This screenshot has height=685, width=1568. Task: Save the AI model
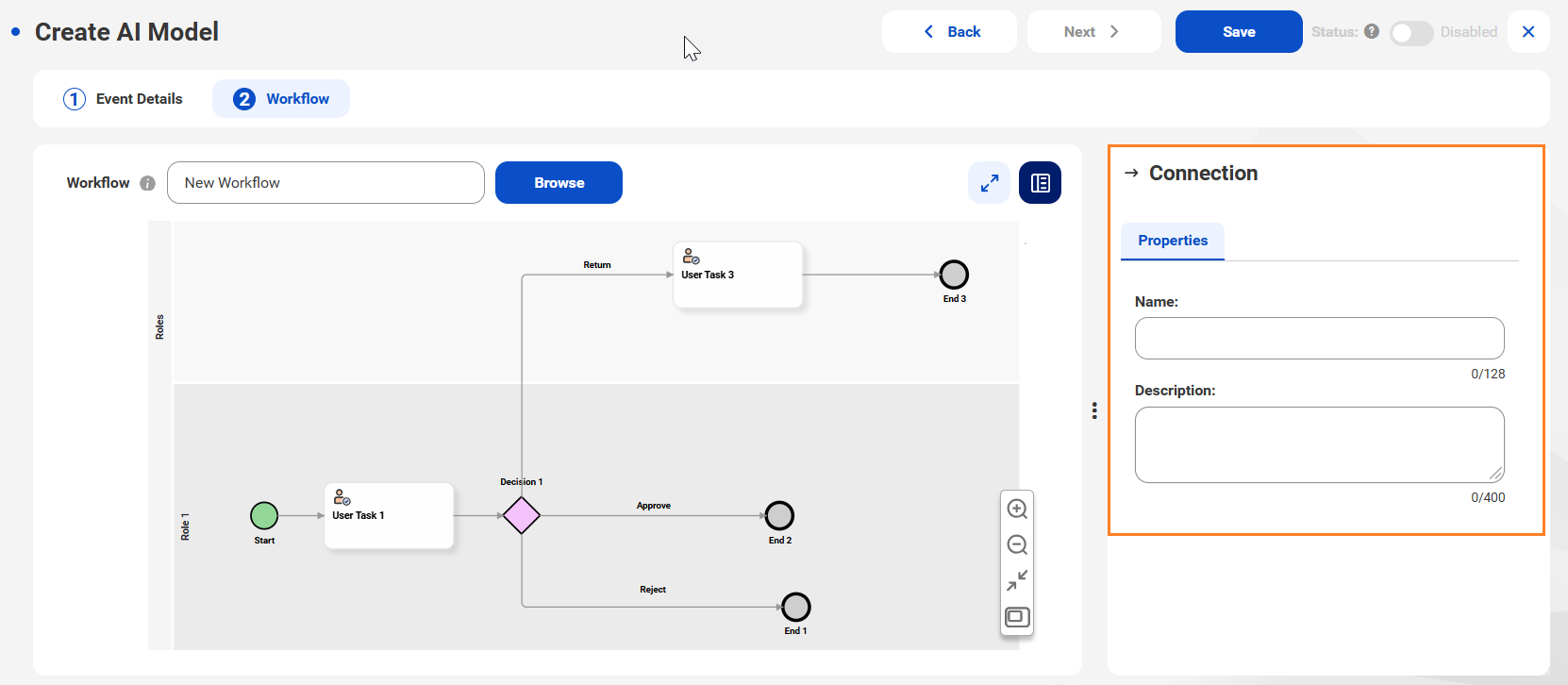coord(1239,31)
